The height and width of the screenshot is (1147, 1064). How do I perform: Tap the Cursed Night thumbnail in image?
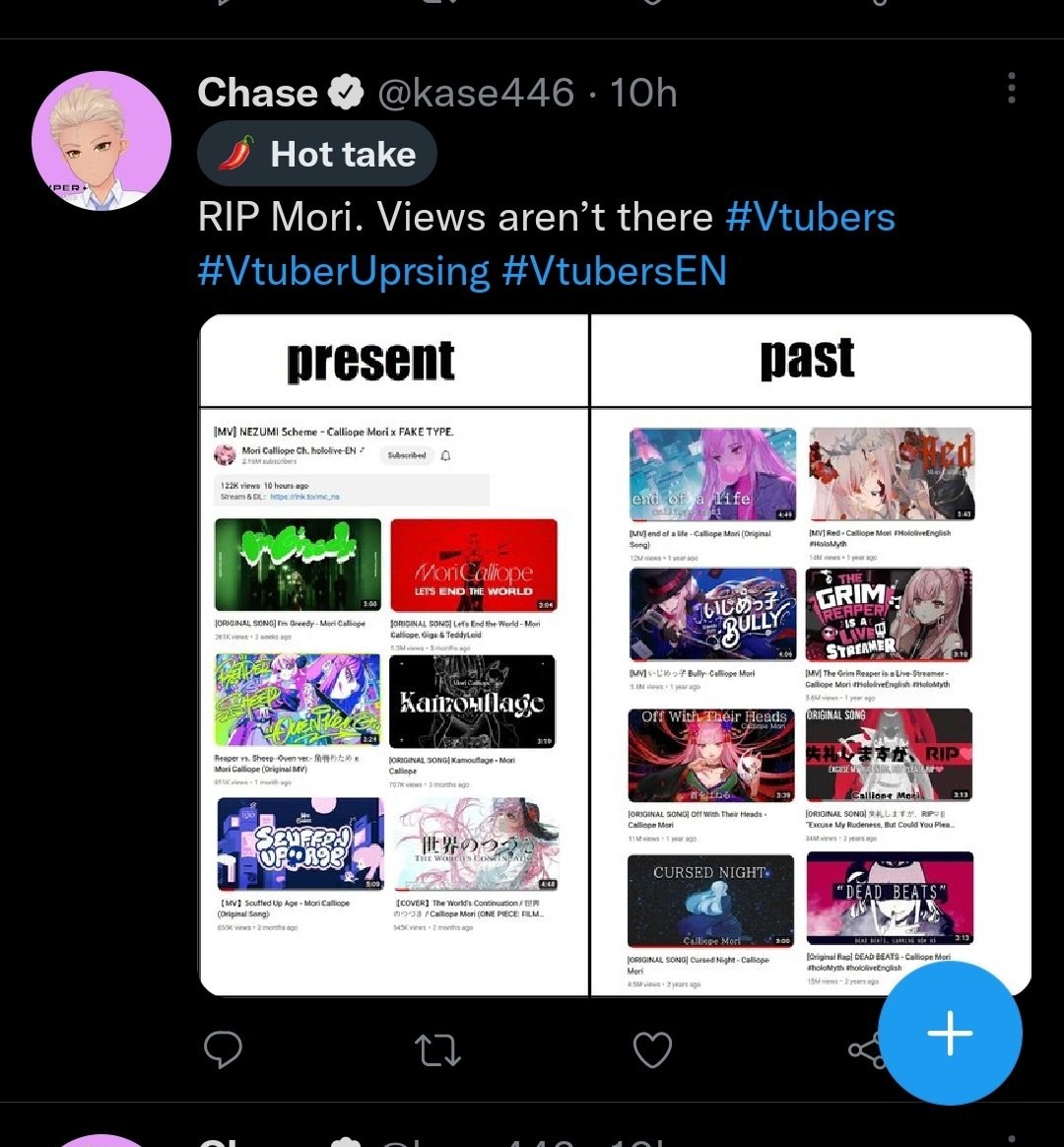(x=710, y=901)
